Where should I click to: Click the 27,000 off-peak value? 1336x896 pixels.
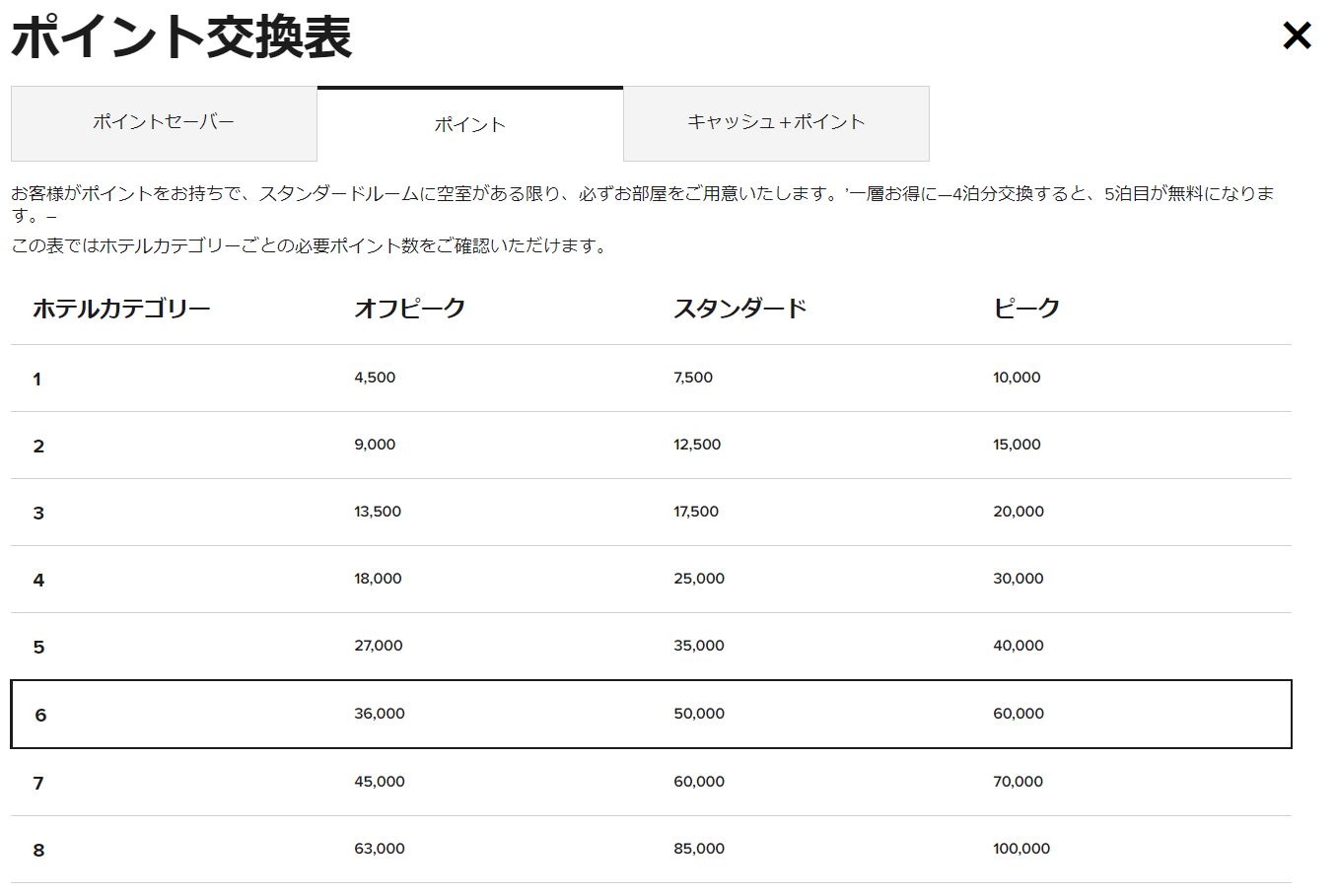(379, 646)
